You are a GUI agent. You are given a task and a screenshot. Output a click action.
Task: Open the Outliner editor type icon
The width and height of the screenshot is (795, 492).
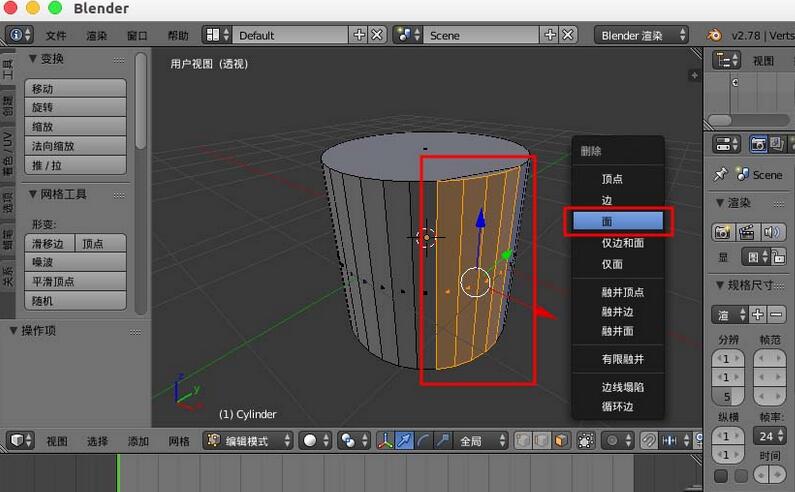point(726,61)
